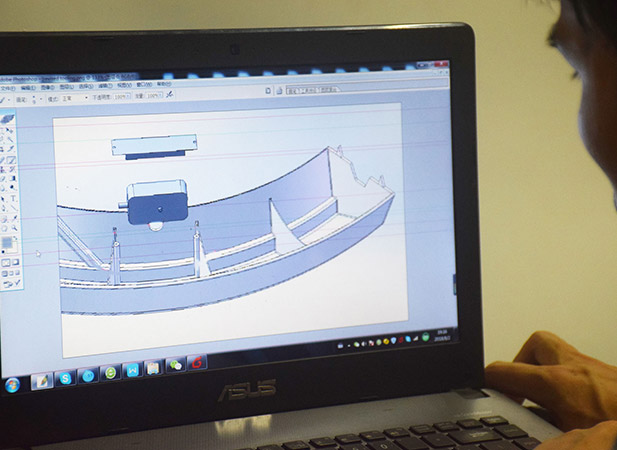Reset default foreground and background colors
Screen dimensions: 617x450
(x=3, y=252)
